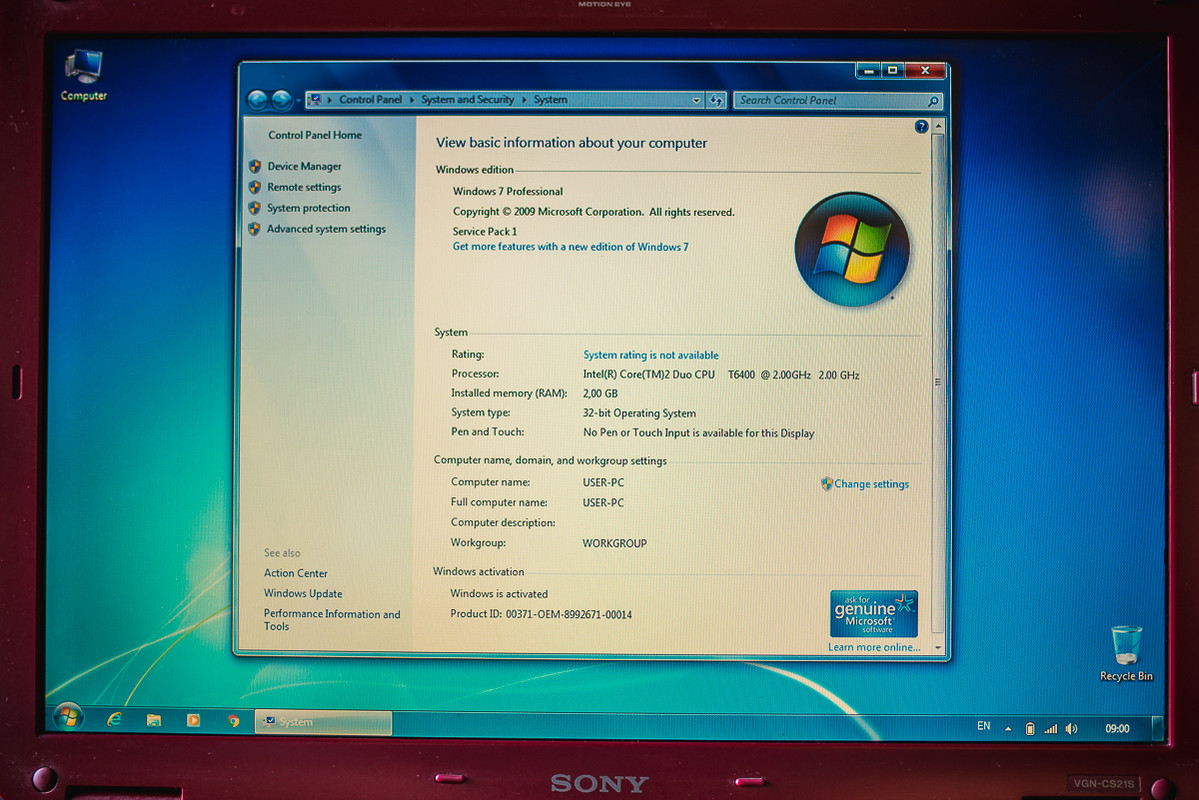Launch Windows Media Player from the taskbar
Image resolution: width=1199 pixels, height=800 pixels.
193,720
